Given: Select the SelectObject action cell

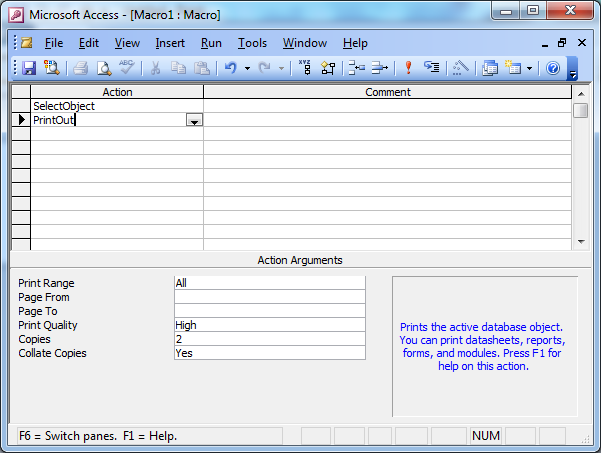Looking at the screenshot, I should point(117,106).
